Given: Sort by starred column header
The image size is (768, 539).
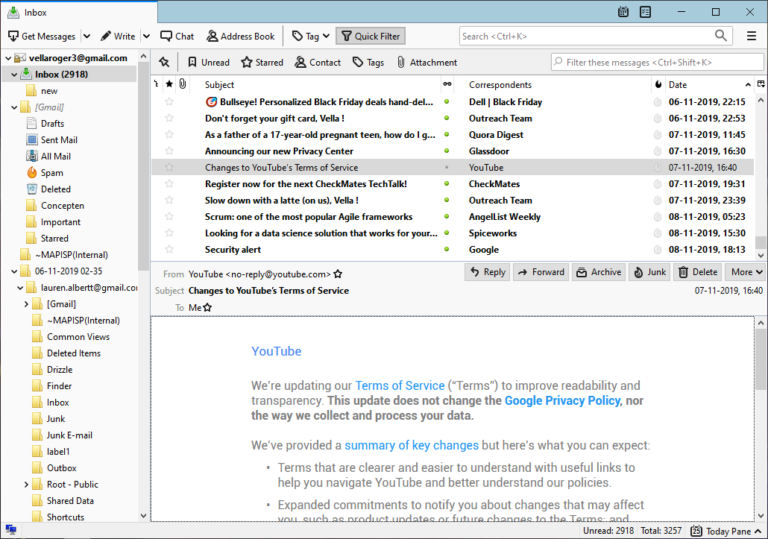Looking at the screenshot, I should [169, 84].
